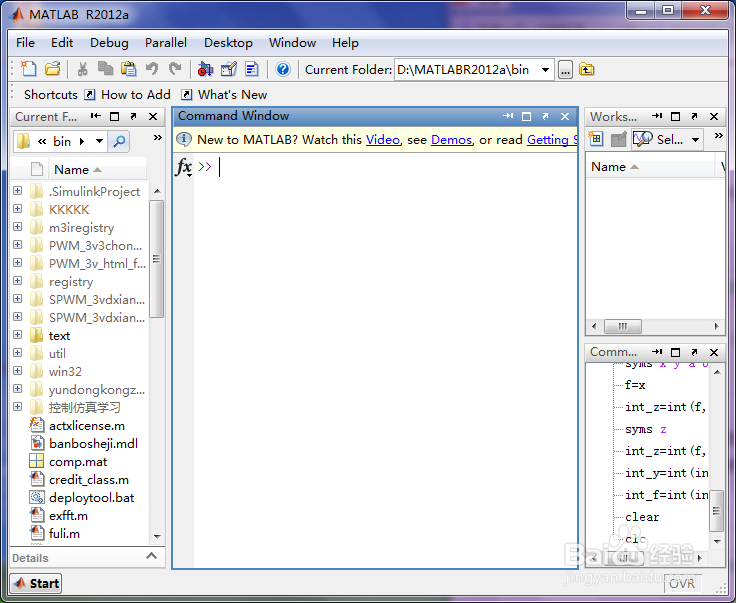736x603 pixels.
Task: Click the Workspace horizontal scrollbar thumb
Action: tap(622, 326)
